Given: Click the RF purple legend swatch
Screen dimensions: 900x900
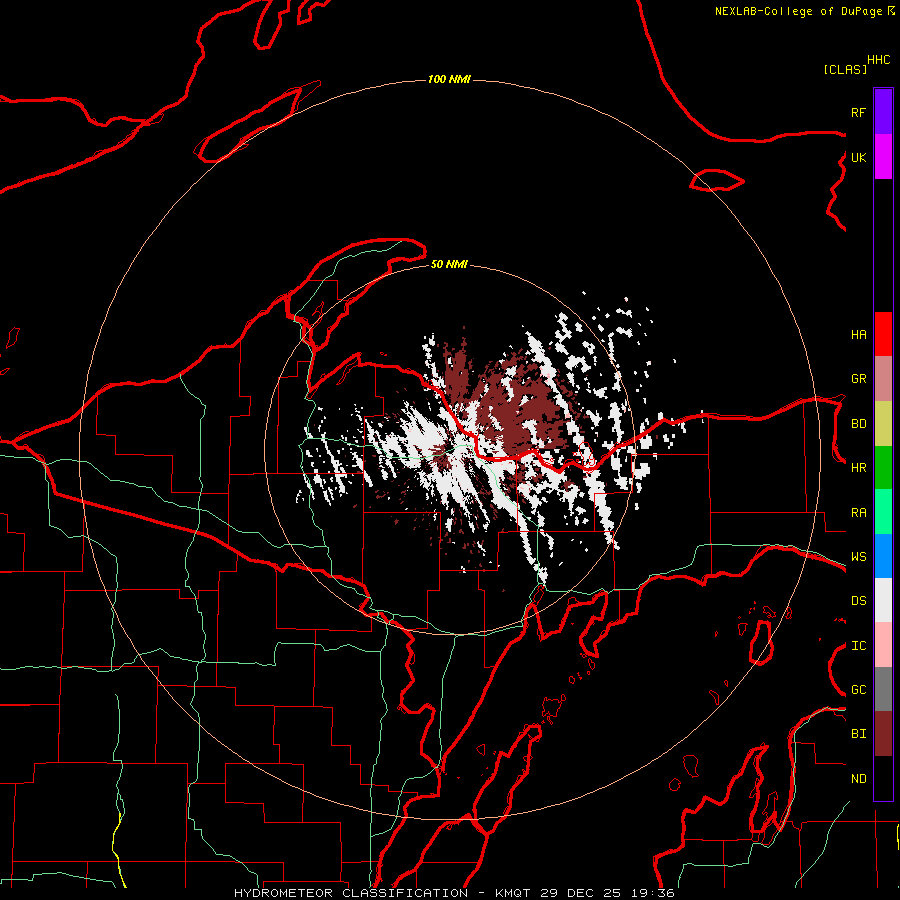Looking at the screenshot, I should coord(883,112).
